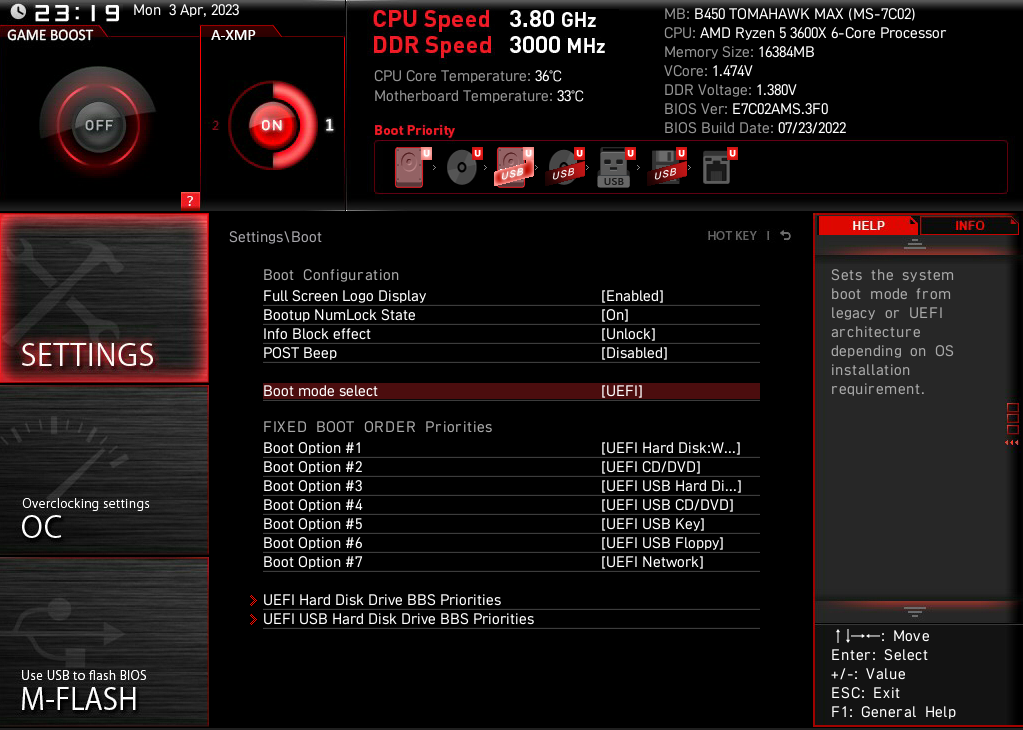Switch to the HELP tab

(868, 226)
